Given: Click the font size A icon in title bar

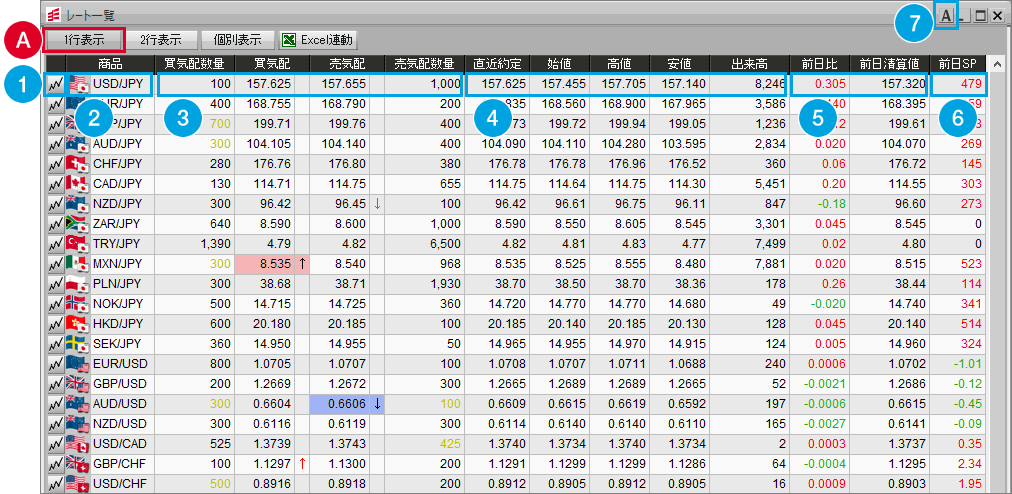Looking at the screenshot, I should pos(946,17).
